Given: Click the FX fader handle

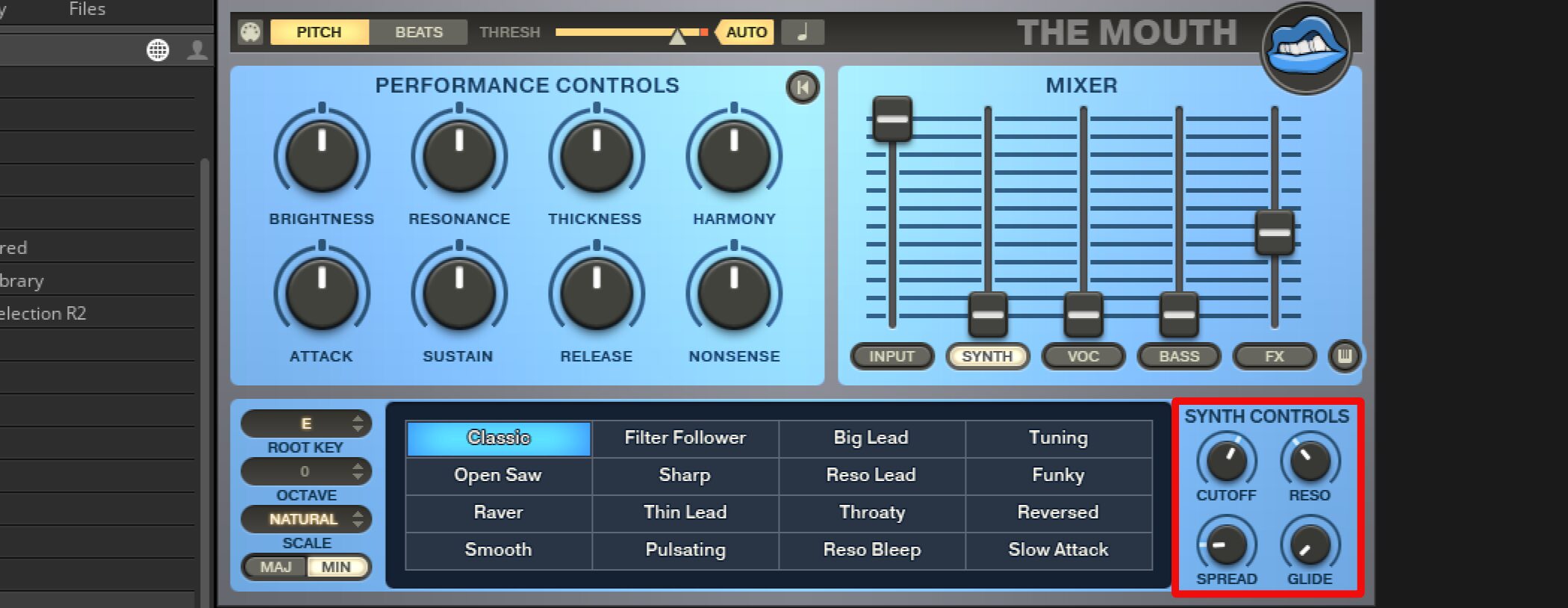Looking at the screenshot, I should click(x=1275, y=232).
